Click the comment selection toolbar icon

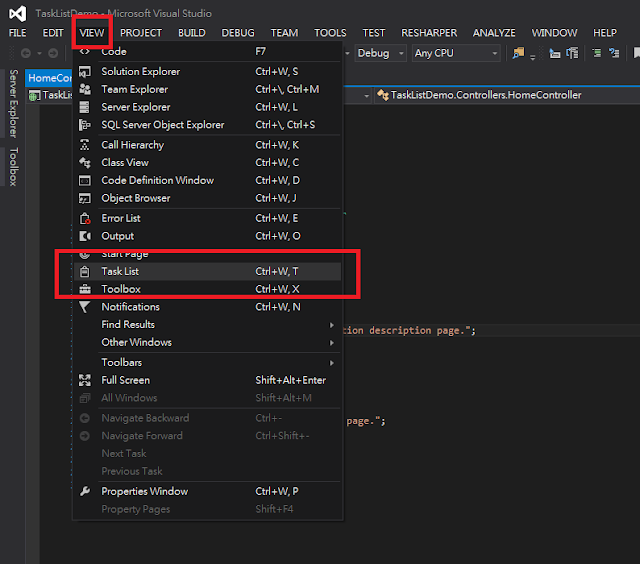tap(597, 53)
